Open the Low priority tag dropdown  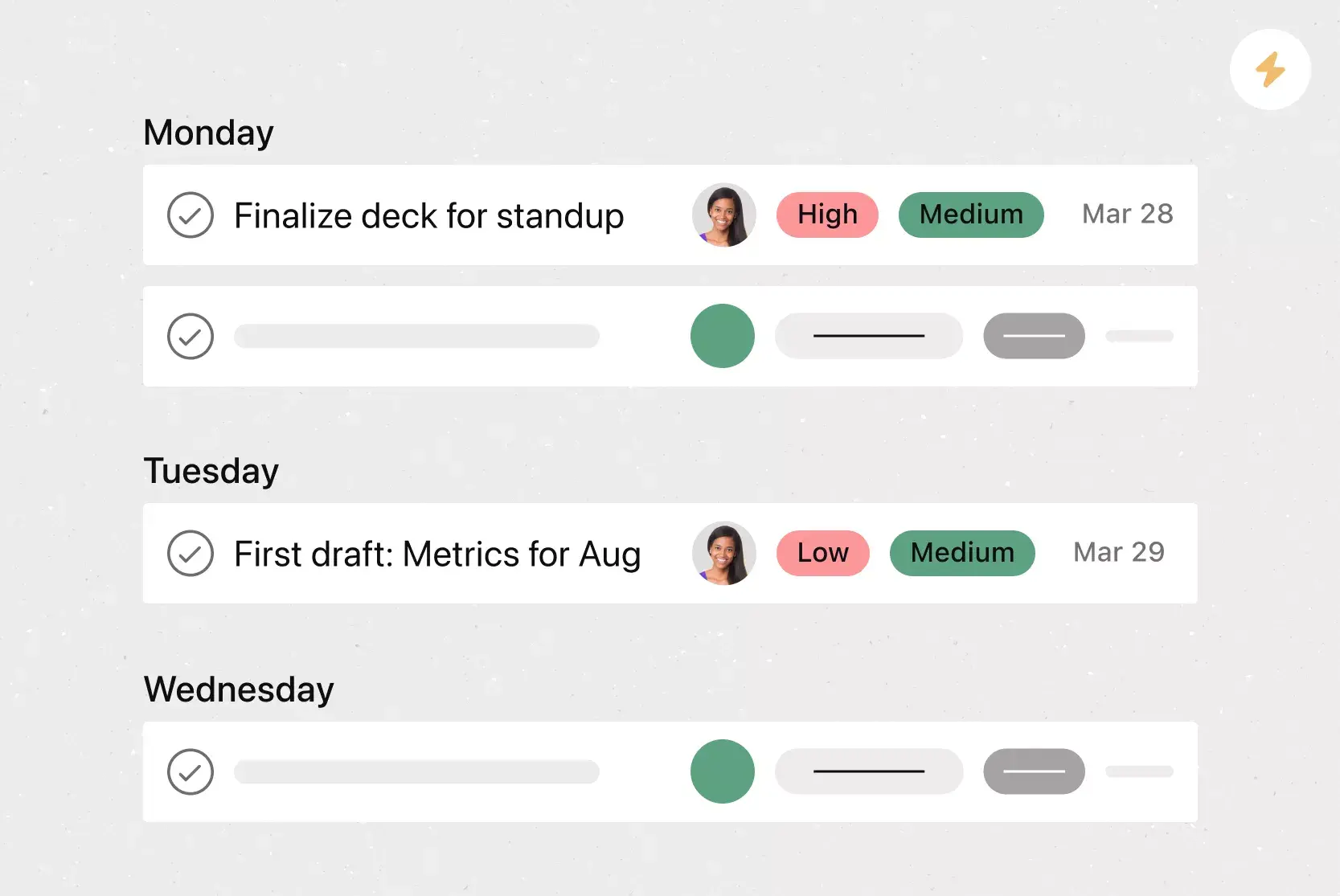pos(822,553)
